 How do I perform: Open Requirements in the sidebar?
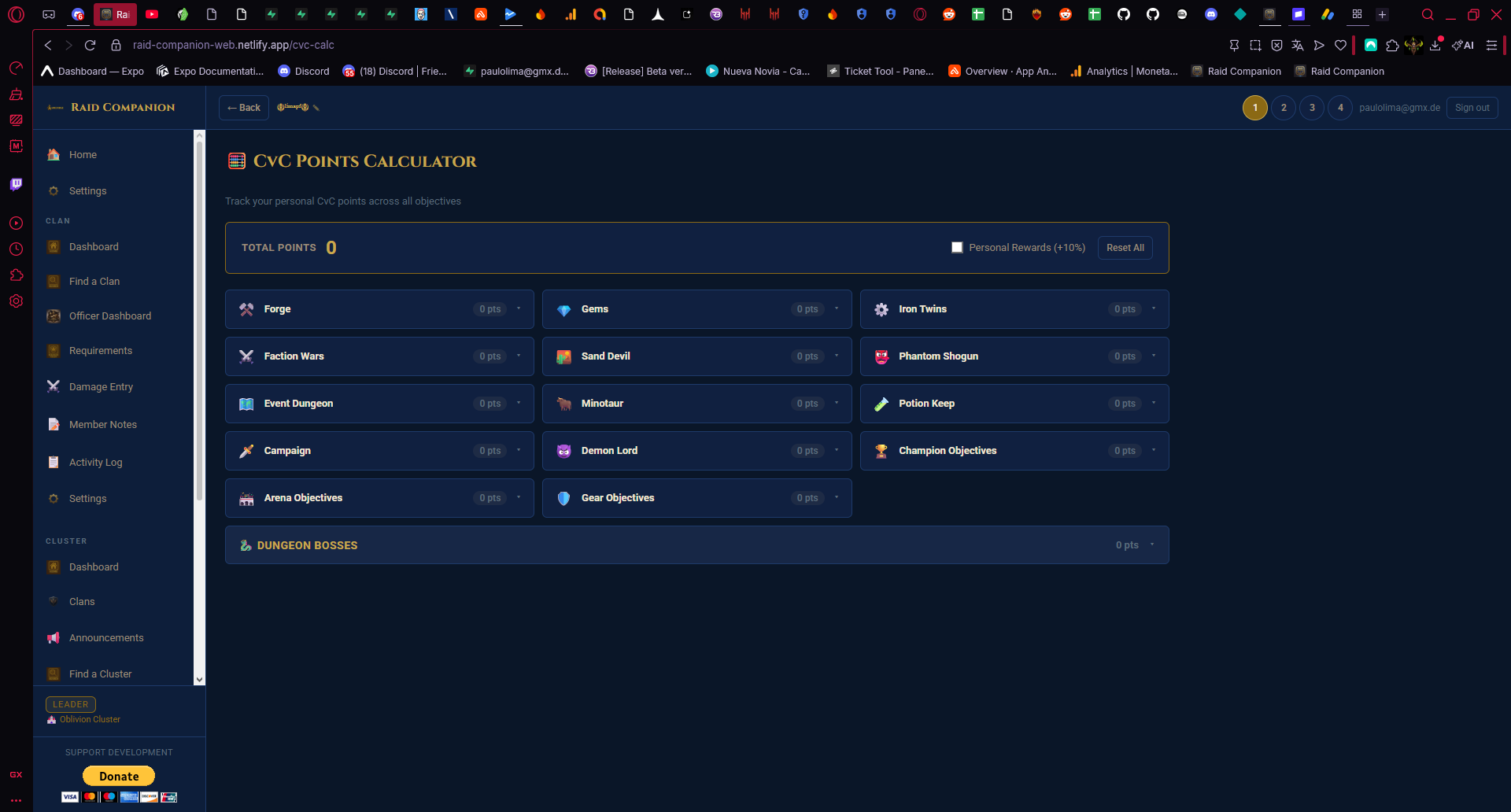pos(101,350)
